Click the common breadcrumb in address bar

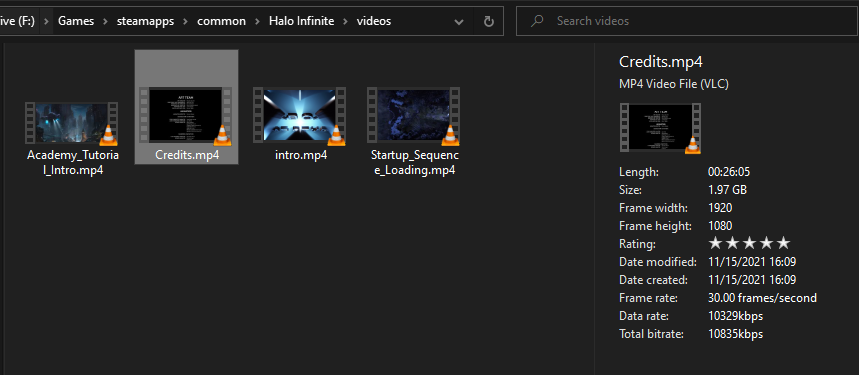point(221,21)
